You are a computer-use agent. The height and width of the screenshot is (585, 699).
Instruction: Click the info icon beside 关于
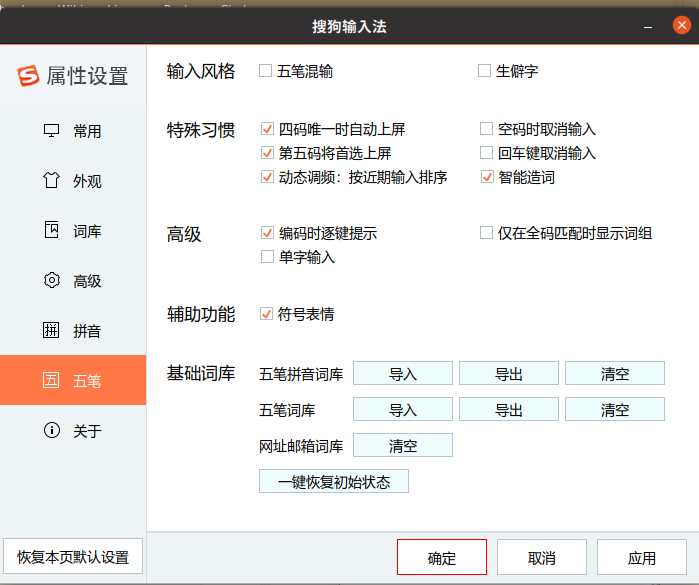tap(52, 430)
